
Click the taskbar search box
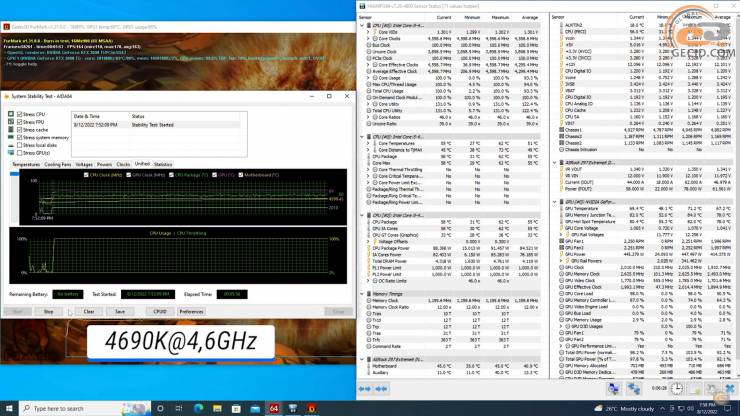[x=85, y=408]
